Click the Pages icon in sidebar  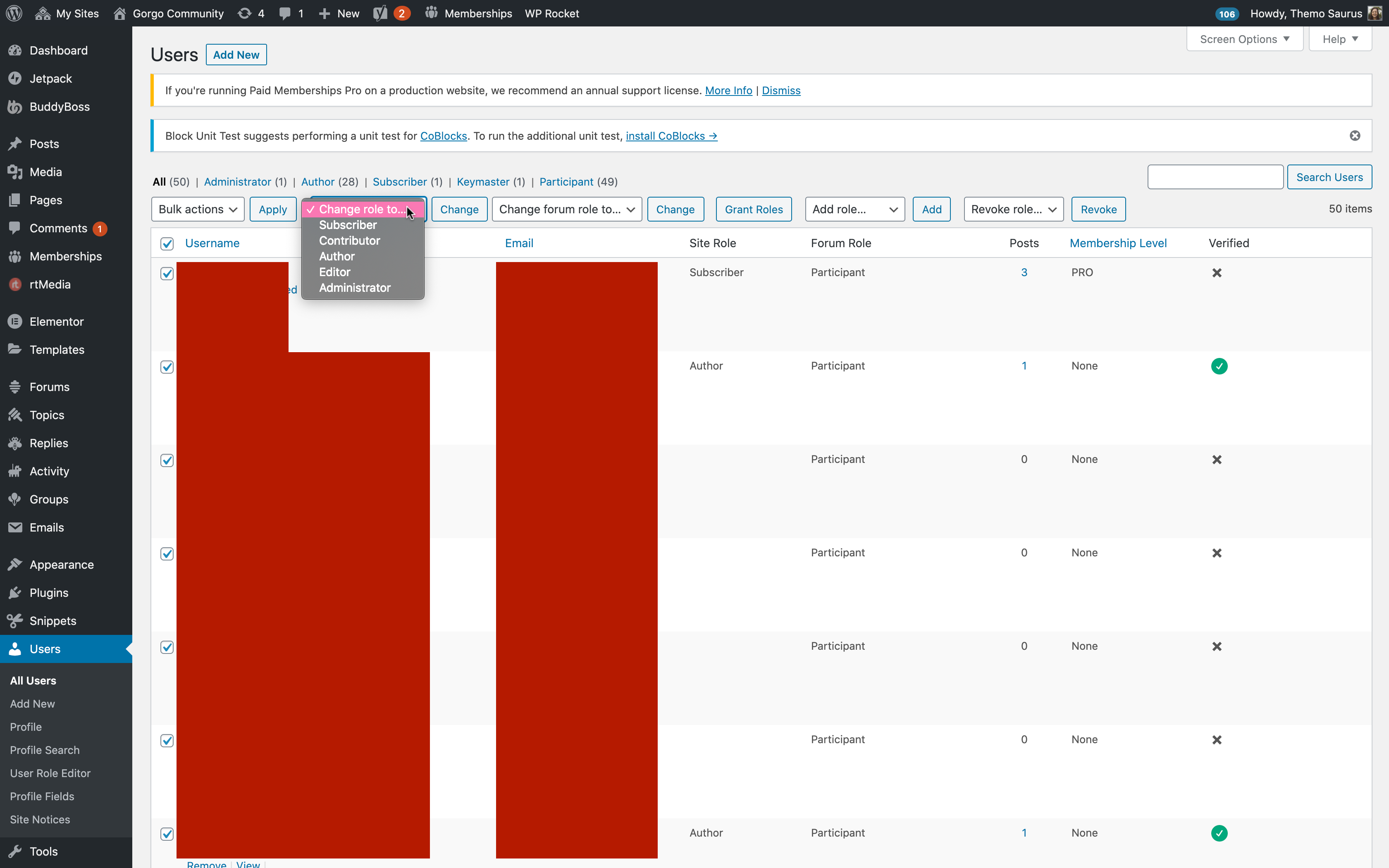pos(15,200)
